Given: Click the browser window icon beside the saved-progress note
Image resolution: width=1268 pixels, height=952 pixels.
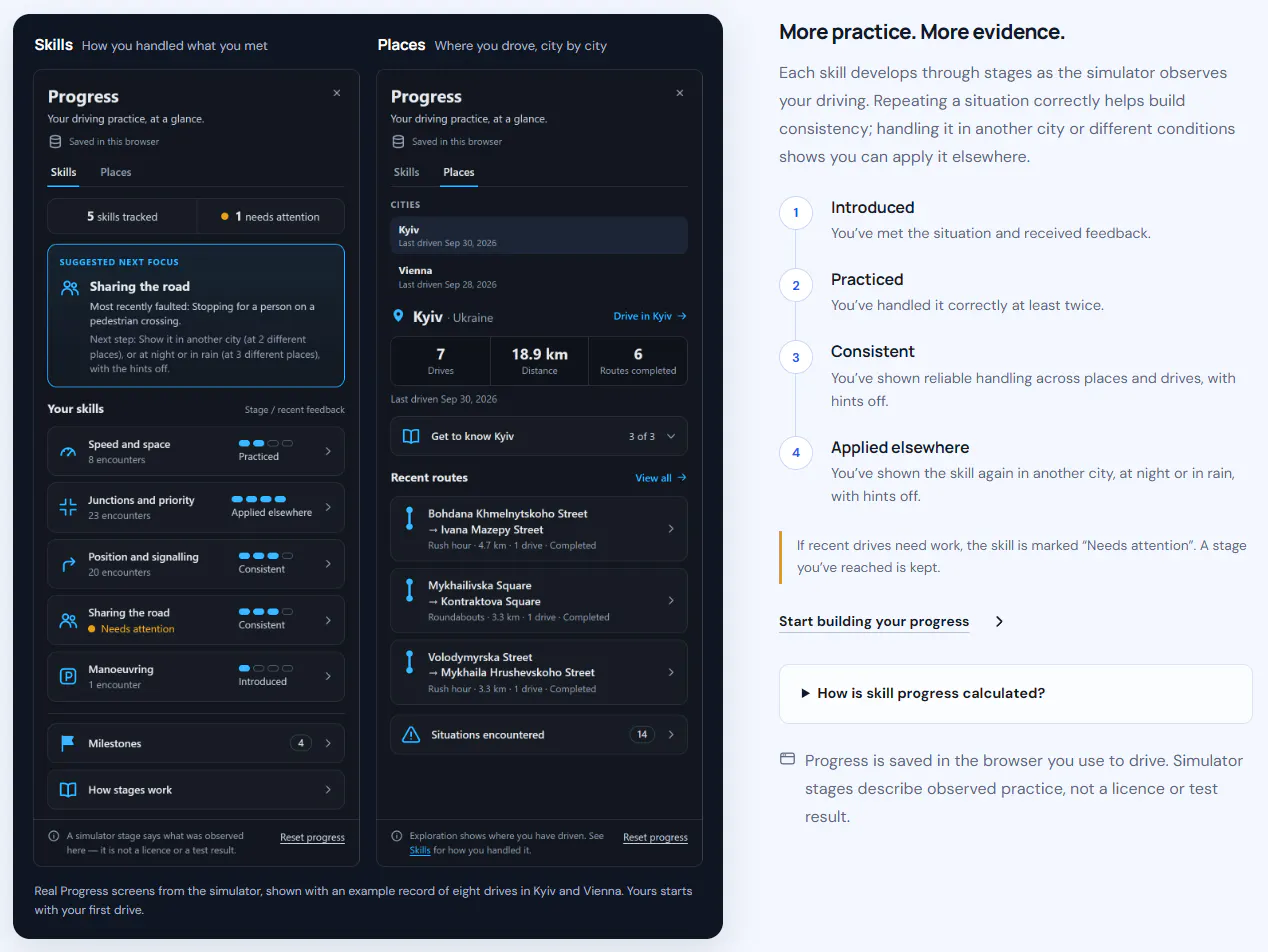Looking at the screenshot, I should pos(787,759).
